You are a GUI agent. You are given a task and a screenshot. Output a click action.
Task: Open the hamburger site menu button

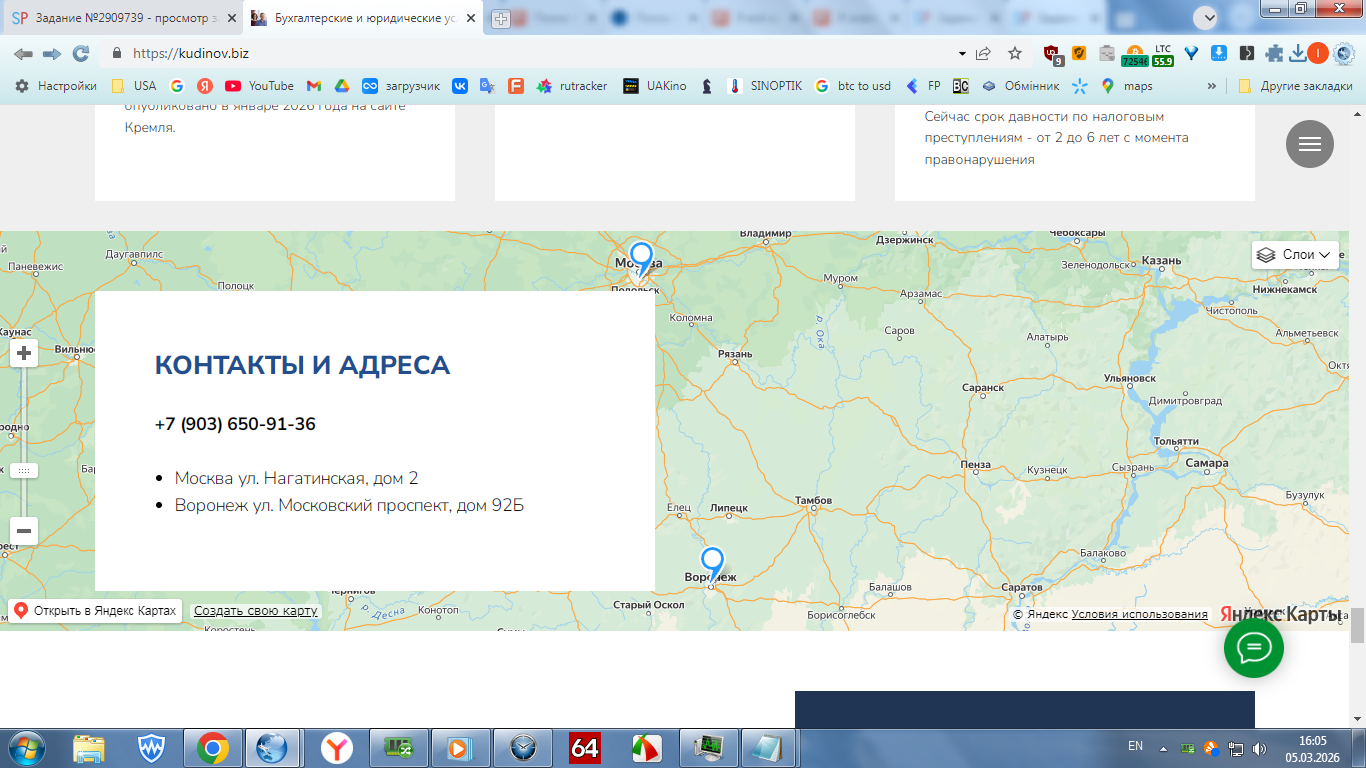pyautogui.click(x=1310, y=143)
